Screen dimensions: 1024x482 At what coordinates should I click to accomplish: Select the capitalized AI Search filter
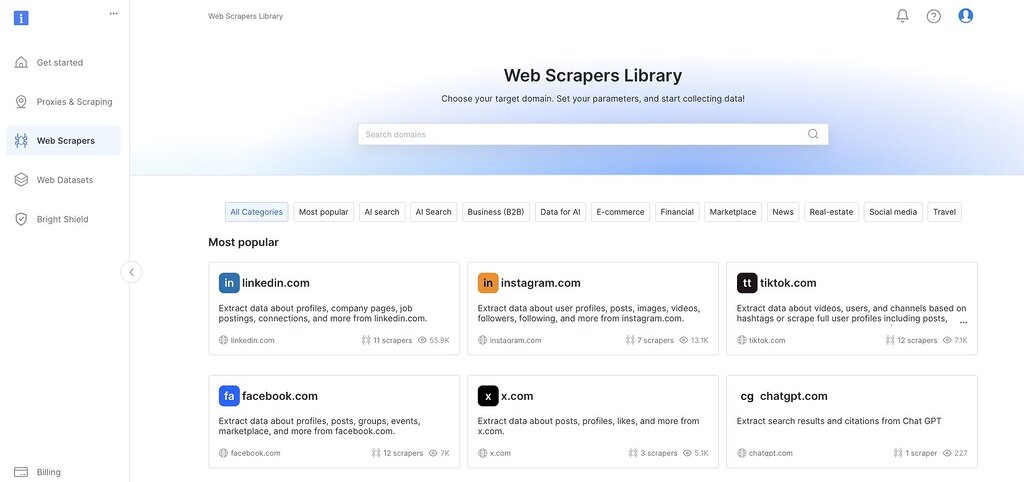pyautogui.click(x=434, y=212)
